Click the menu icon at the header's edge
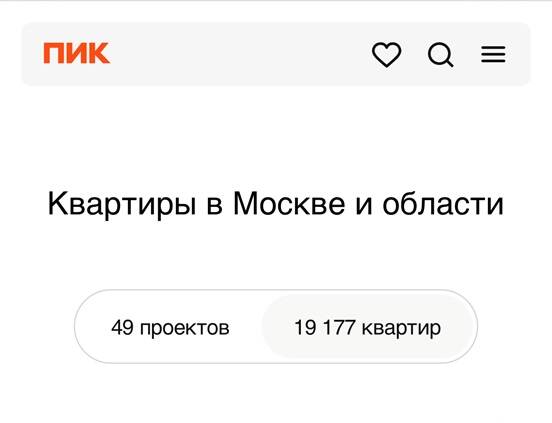552x423 pixels. click(x=493, y=55)
